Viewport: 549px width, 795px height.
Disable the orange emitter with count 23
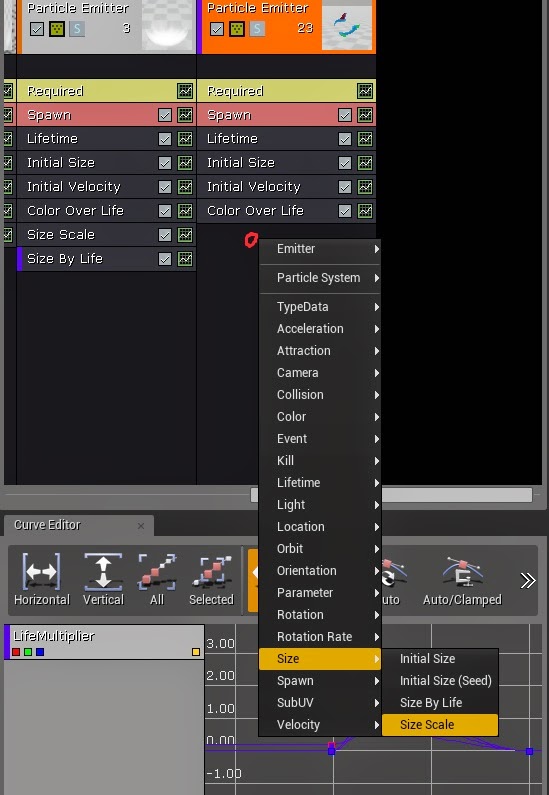[x=216, y=29]
